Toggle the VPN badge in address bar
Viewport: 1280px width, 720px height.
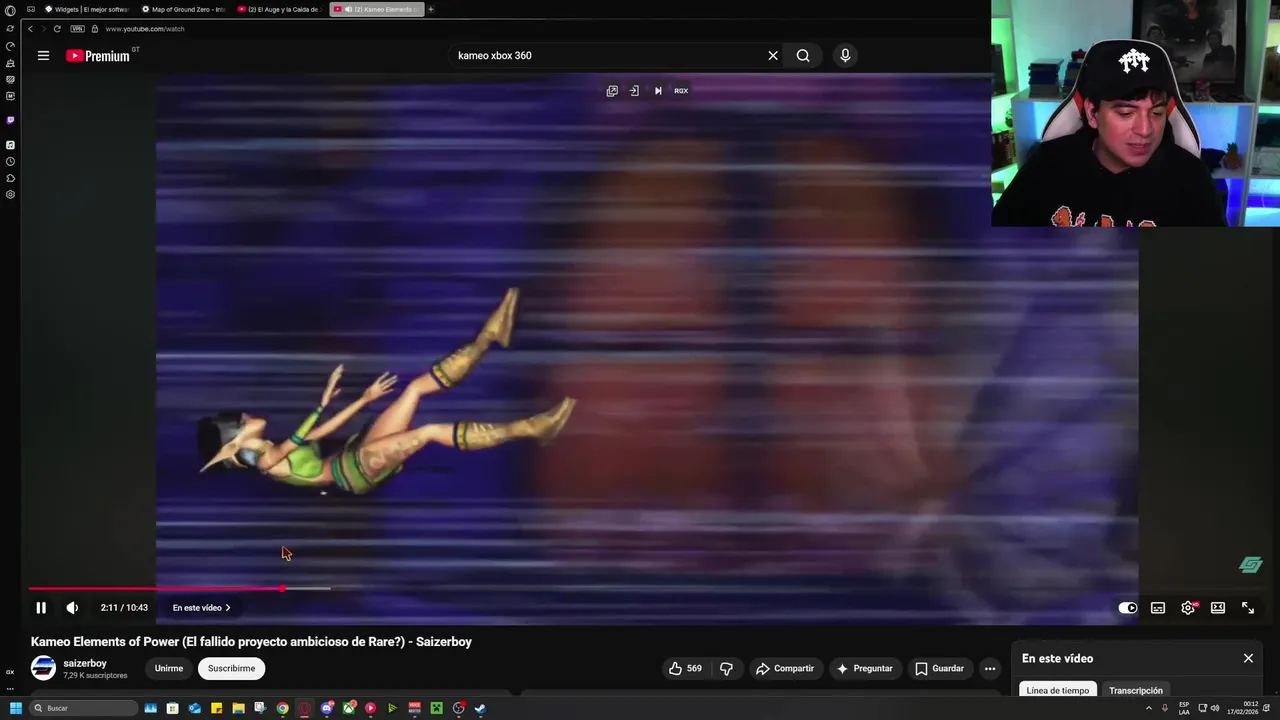click(77, 29)
